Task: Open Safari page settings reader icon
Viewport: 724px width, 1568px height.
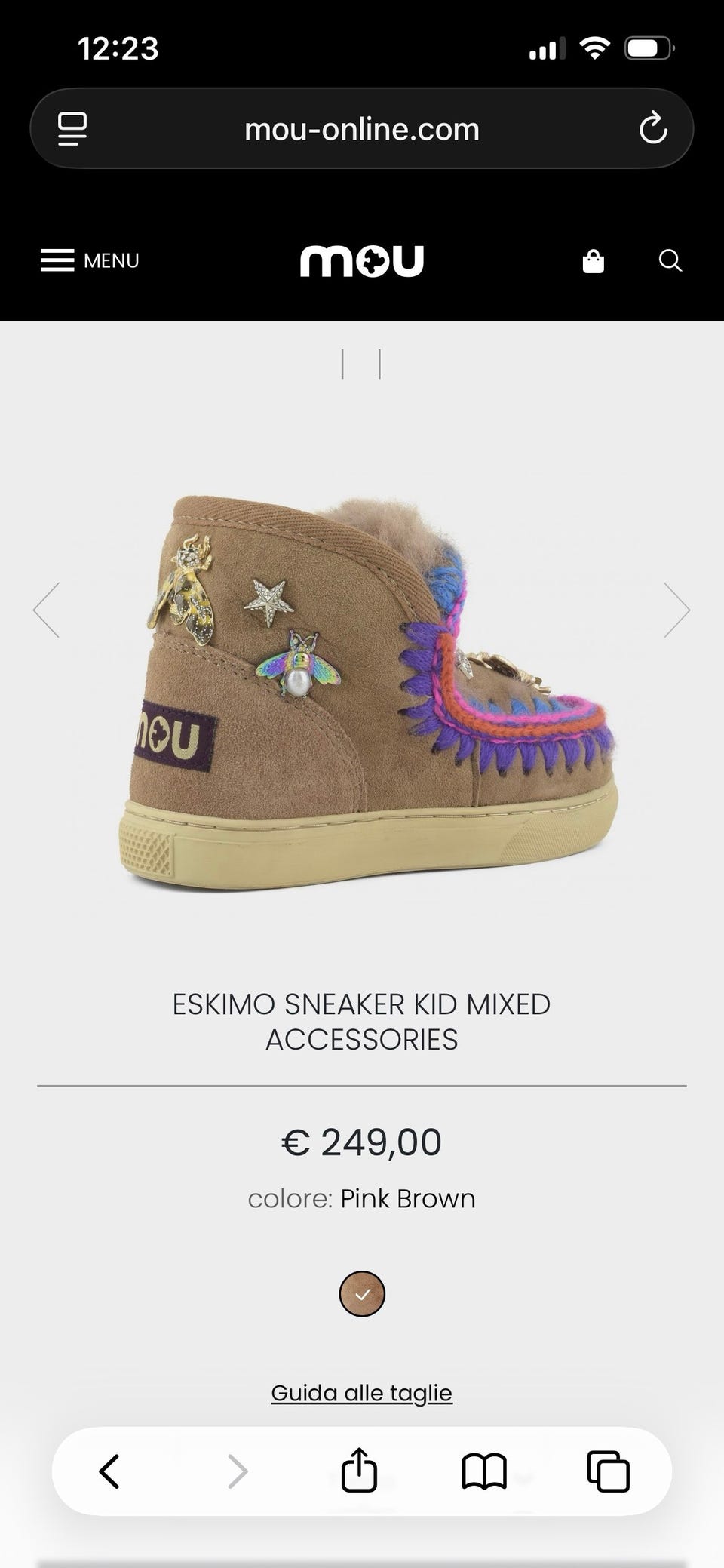Action: pos(72,129)
